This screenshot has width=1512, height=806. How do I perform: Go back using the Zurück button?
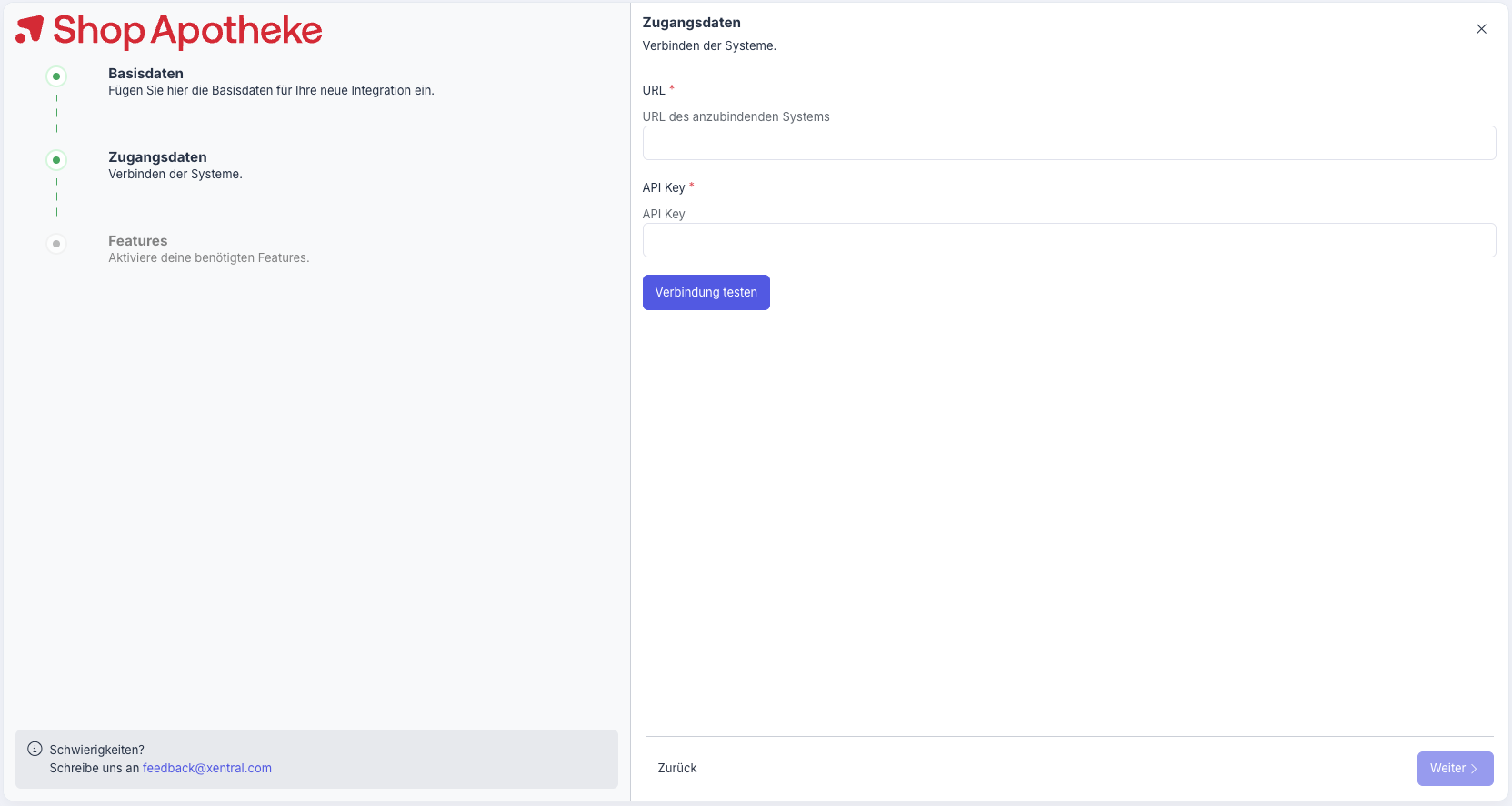coord(677,768)
